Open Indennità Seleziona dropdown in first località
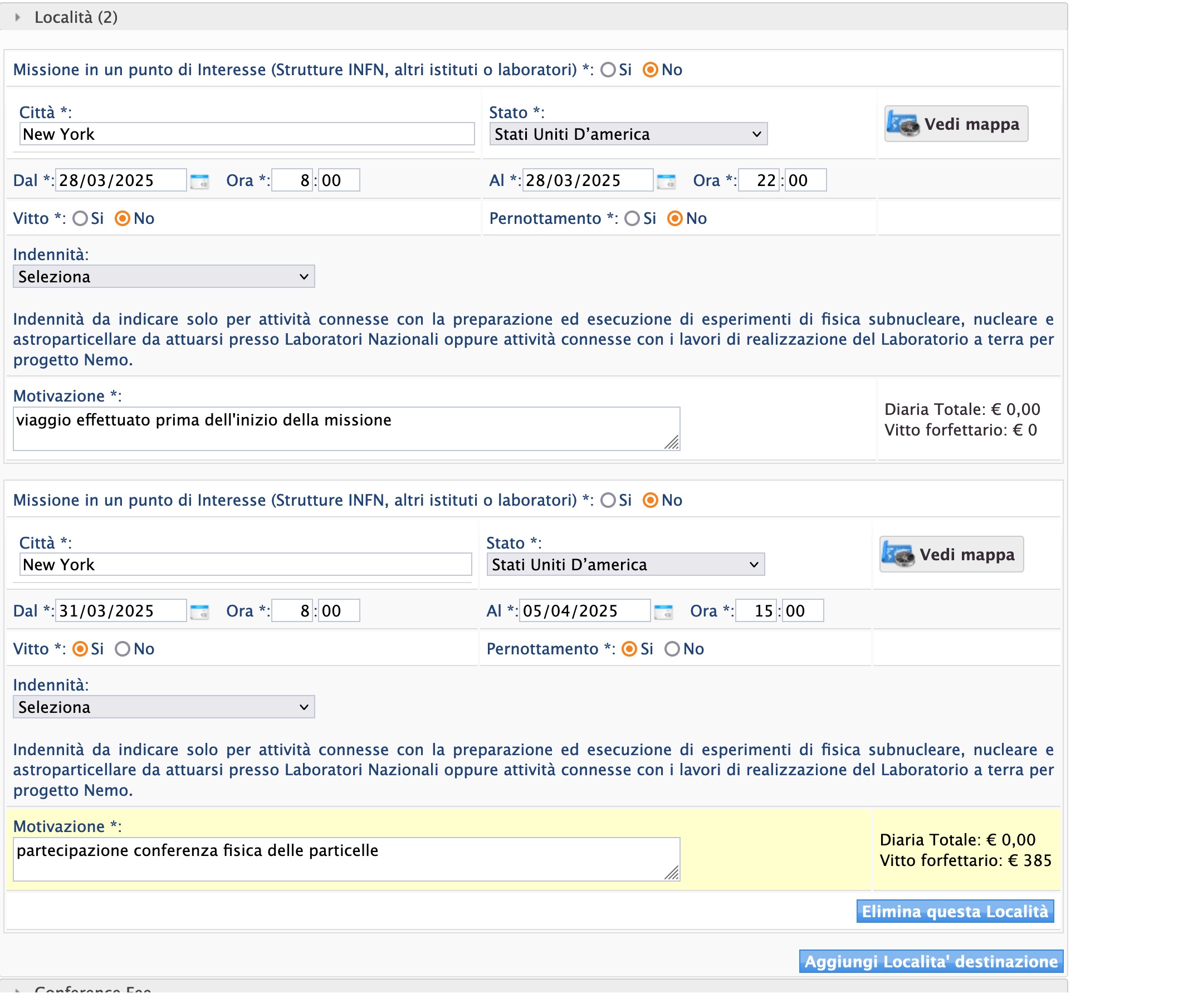 tap(163, 277)
